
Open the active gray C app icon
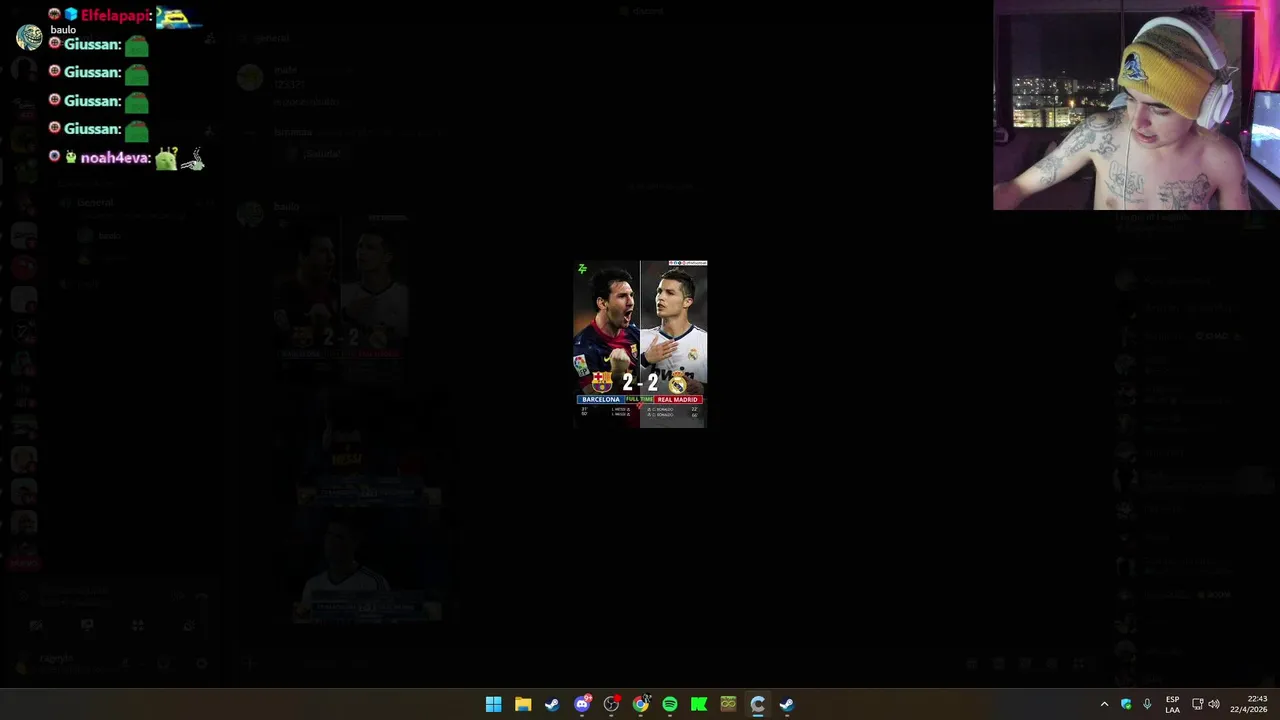757,704
